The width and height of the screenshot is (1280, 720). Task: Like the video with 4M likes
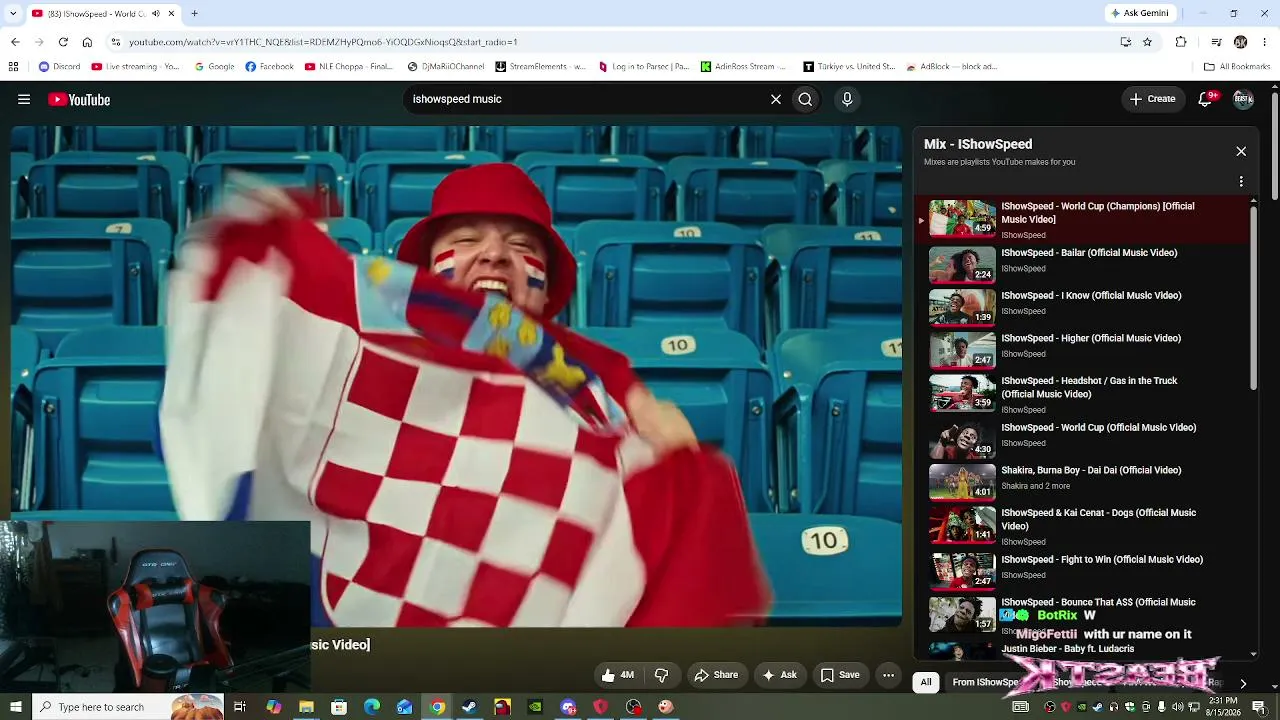(617, 675)
